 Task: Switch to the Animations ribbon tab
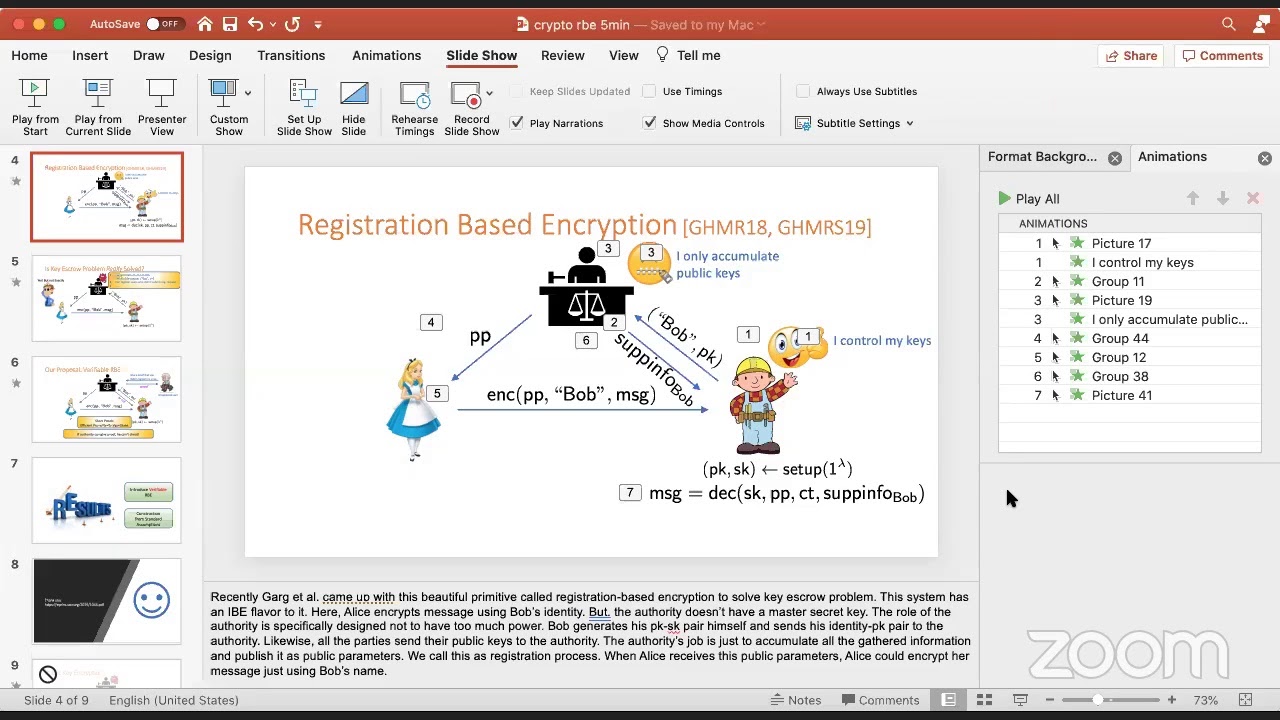click(386, 55)
